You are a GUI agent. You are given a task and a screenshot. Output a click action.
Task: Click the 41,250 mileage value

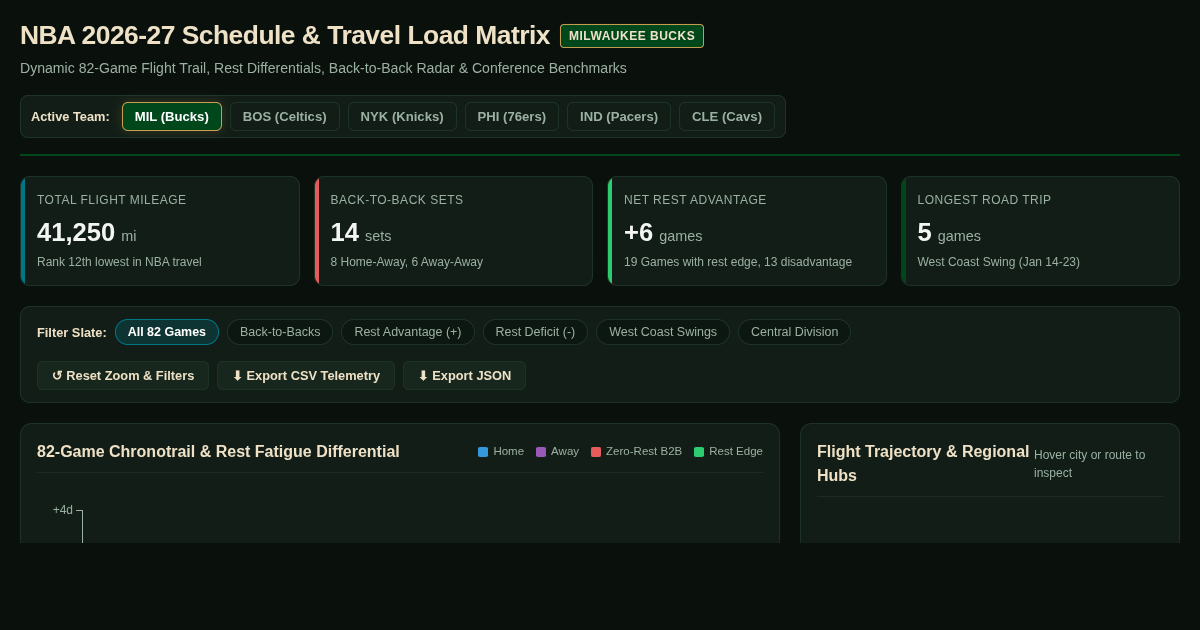(76, 232)
